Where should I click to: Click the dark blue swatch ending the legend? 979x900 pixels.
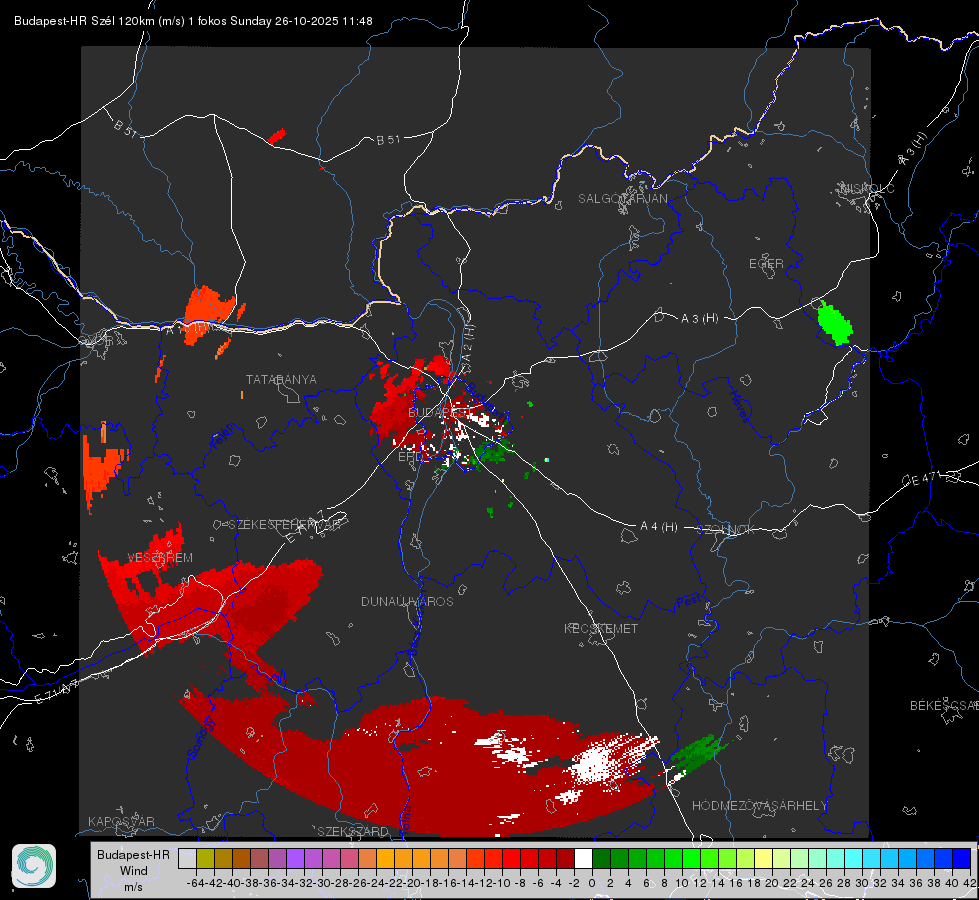[x=962, y=859]
